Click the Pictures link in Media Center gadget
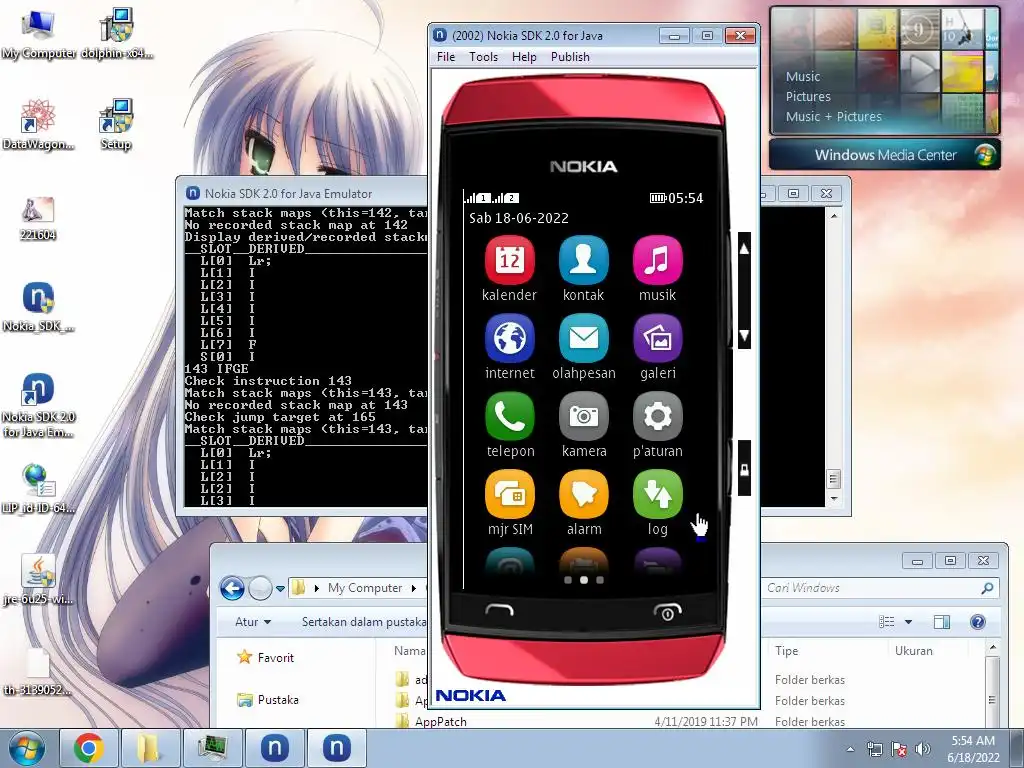The height and width of the screenshot is (768, 1024). pos(808,97)
